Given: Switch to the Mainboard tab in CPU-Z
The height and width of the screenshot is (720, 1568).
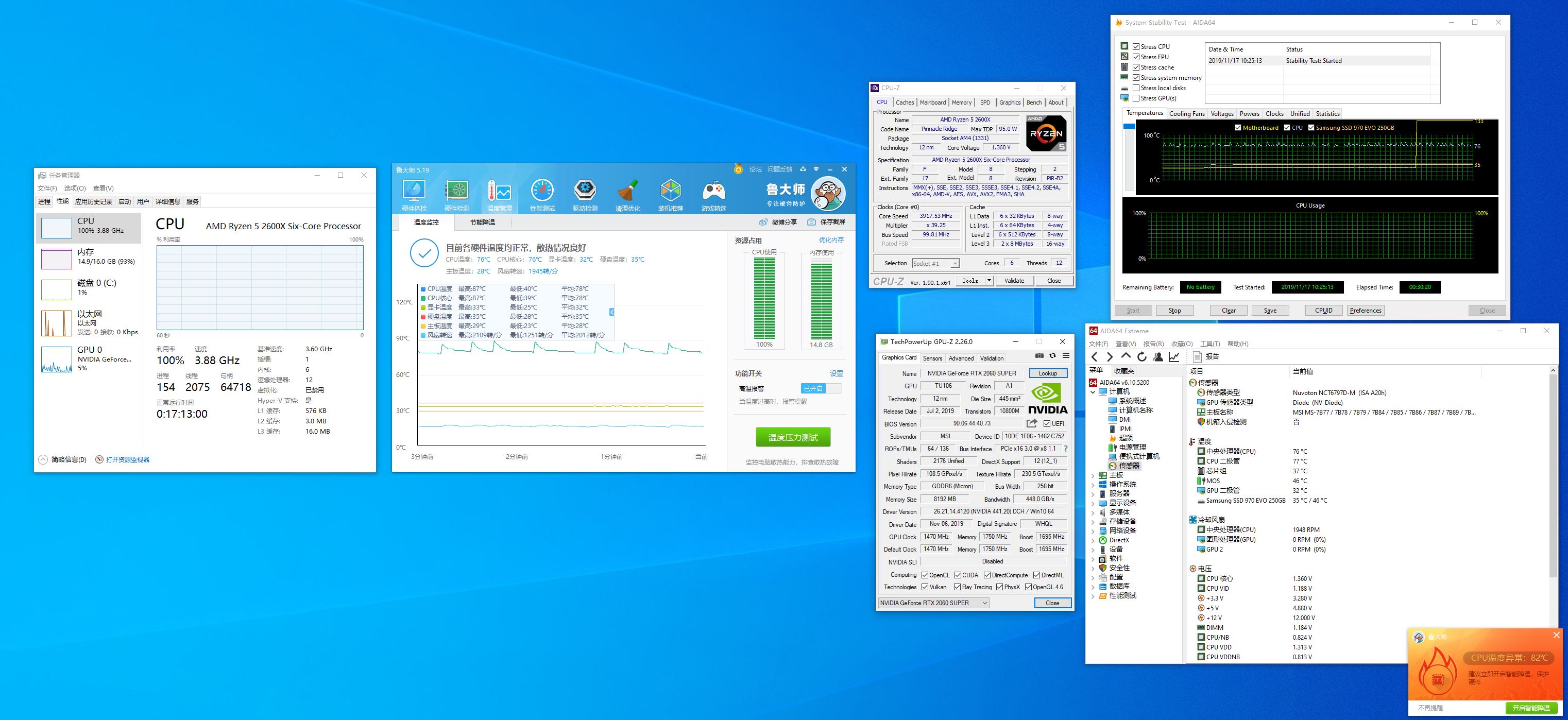Looking at the screenshot, I should (x=932, y=102).
